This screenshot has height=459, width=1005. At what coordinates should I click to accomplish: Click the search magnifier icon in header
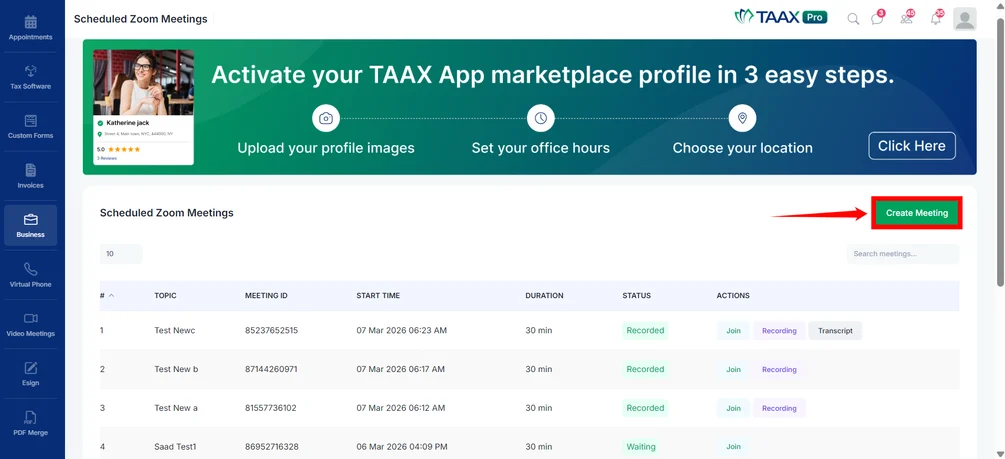[853, 19]
